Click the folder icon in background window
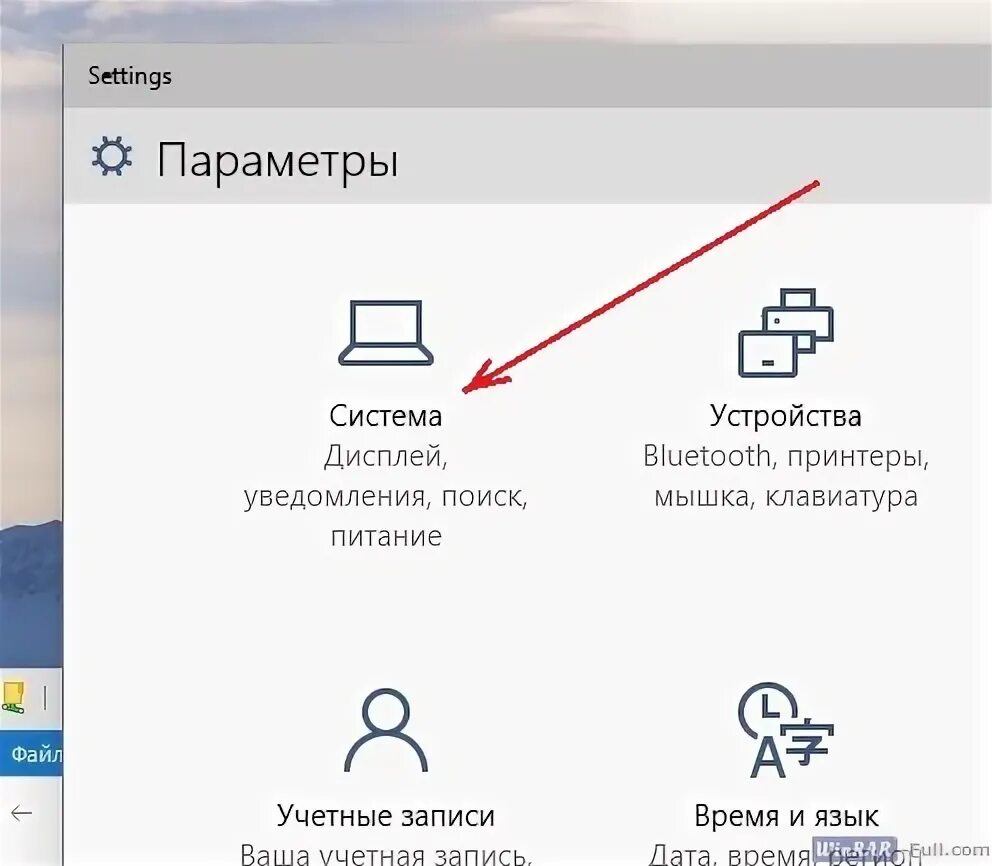992x866 pixels. coord(13,698)
